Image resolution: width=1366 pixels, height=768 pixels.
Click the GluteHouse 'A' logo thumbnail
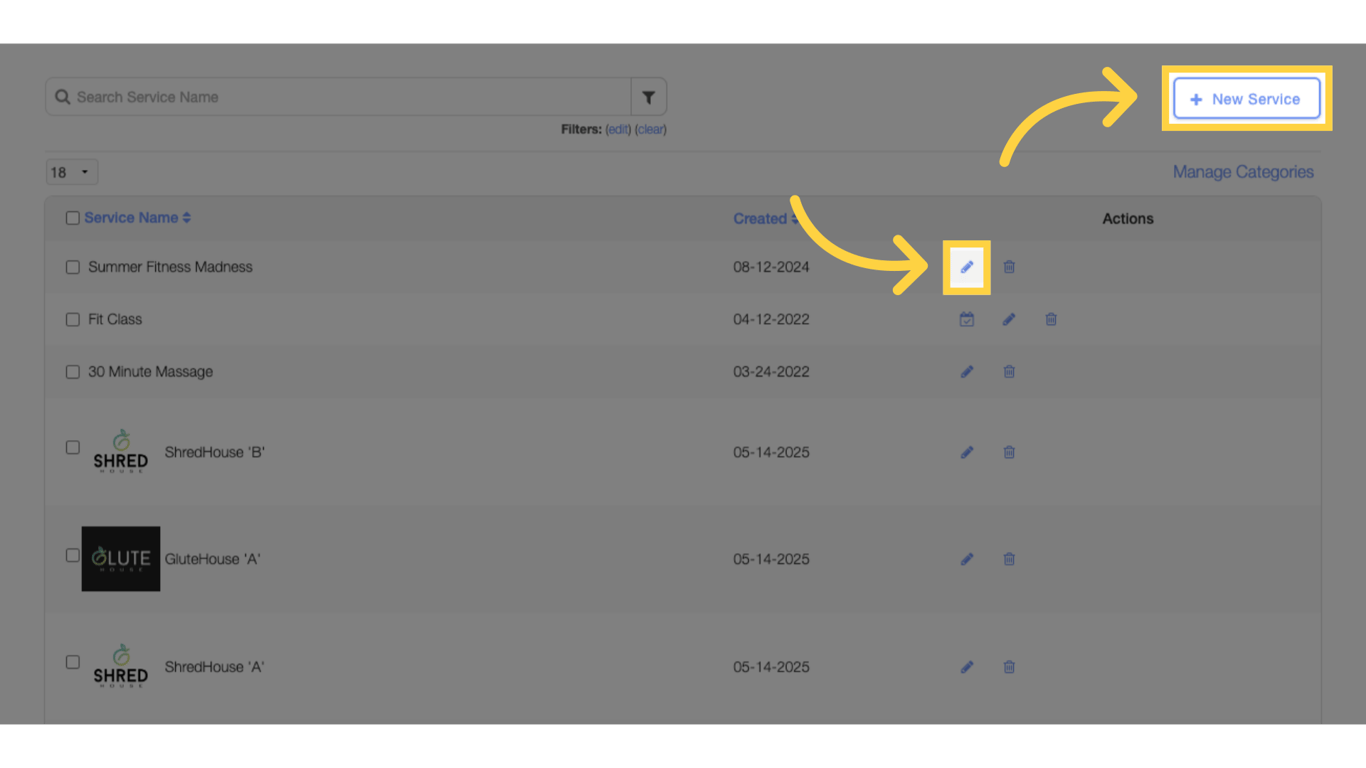pos(120,559)
